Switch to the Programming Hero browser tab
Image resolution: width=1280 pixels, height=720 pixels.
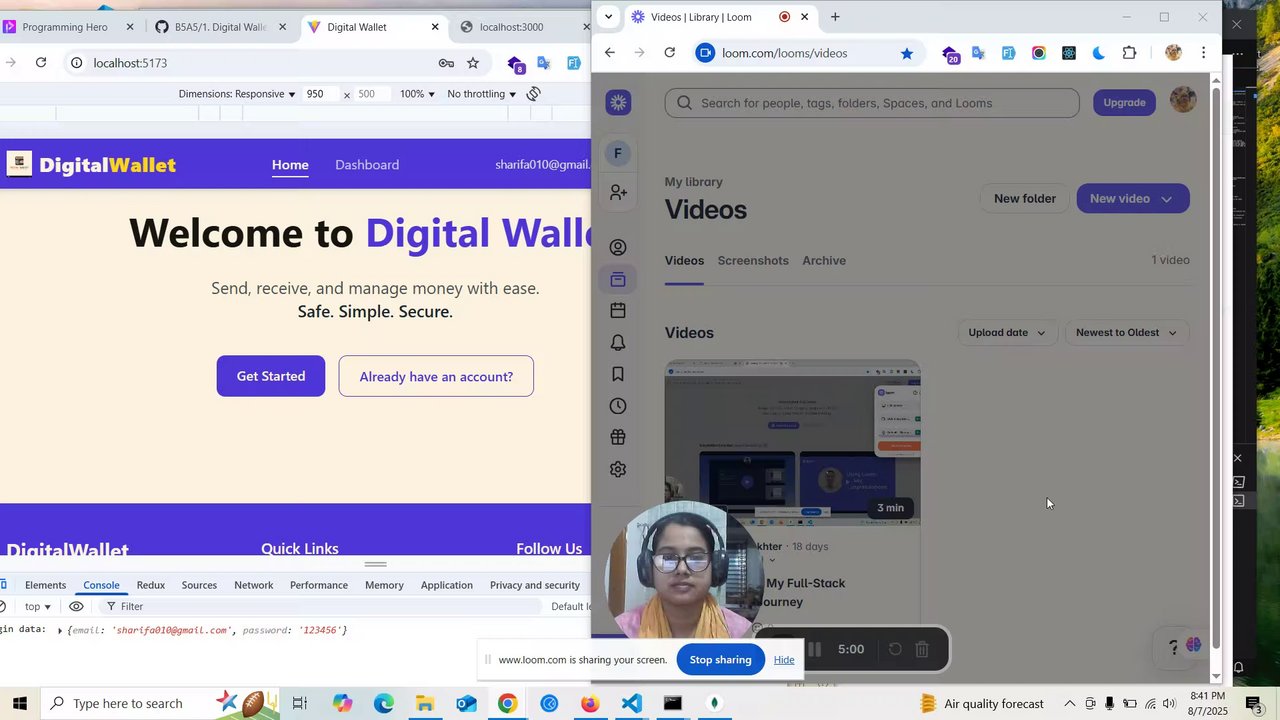point(64,27)
